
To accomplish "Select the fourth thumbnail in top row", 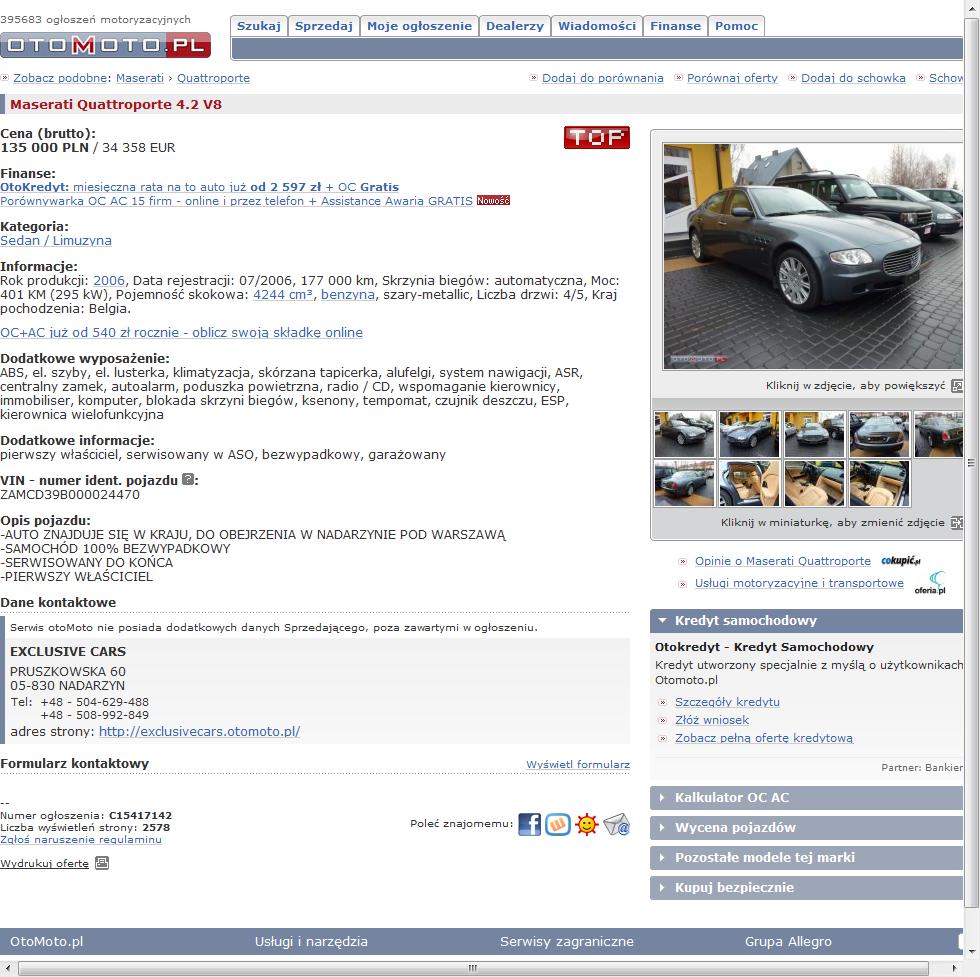I will (x=879, y=434).
